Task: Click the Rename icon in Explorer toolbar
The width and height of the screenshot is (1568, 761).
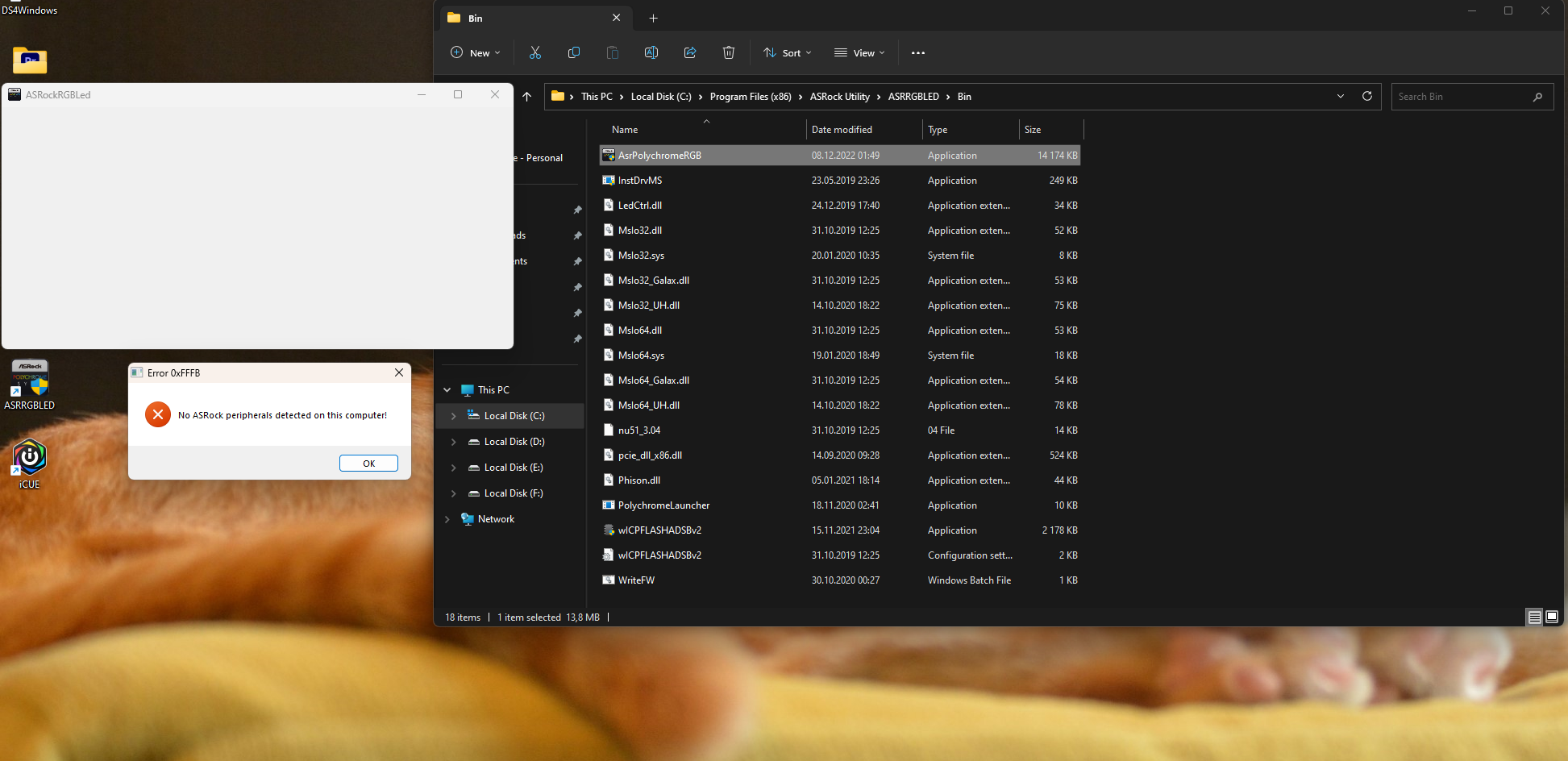Action: pyautogui.click(x=651, y=52)
